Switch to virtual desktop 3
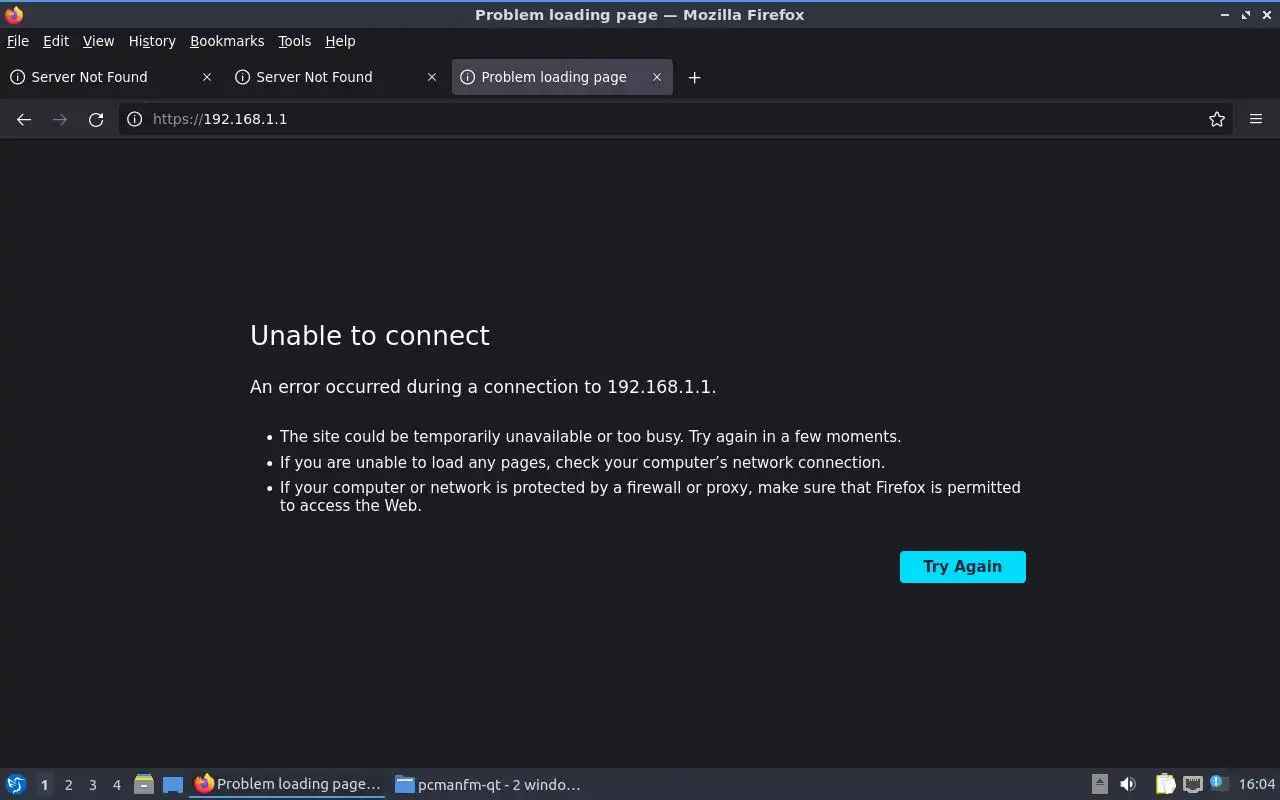The image size is (1280, 800). coord(92,785)
